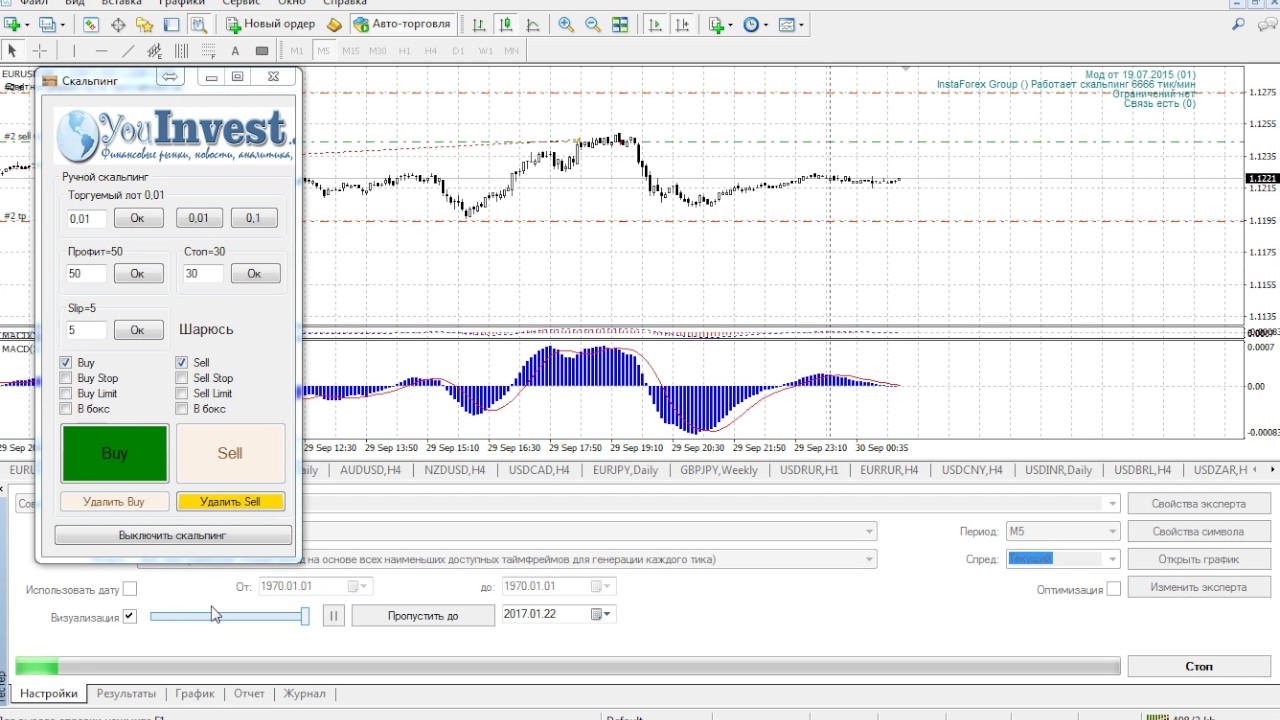Check the 'Использовать дату' checkbox
The image size is (1280, 720).
click(130, 590)
